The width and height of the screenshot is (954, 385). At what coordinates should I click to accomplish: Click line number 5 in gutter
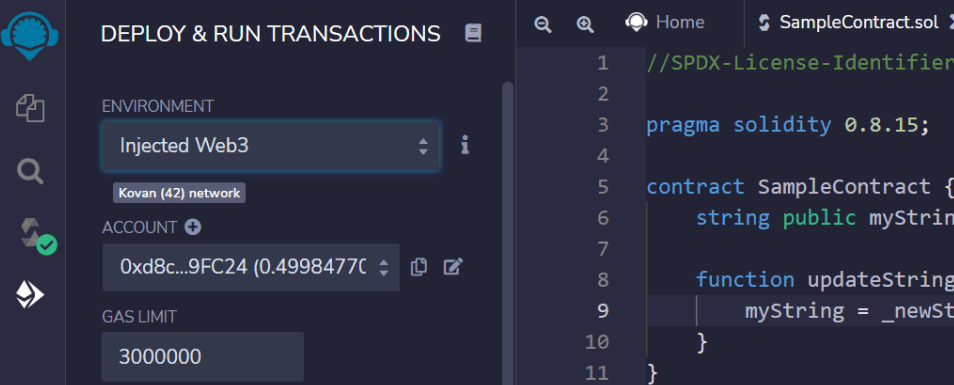click(602, 187)
